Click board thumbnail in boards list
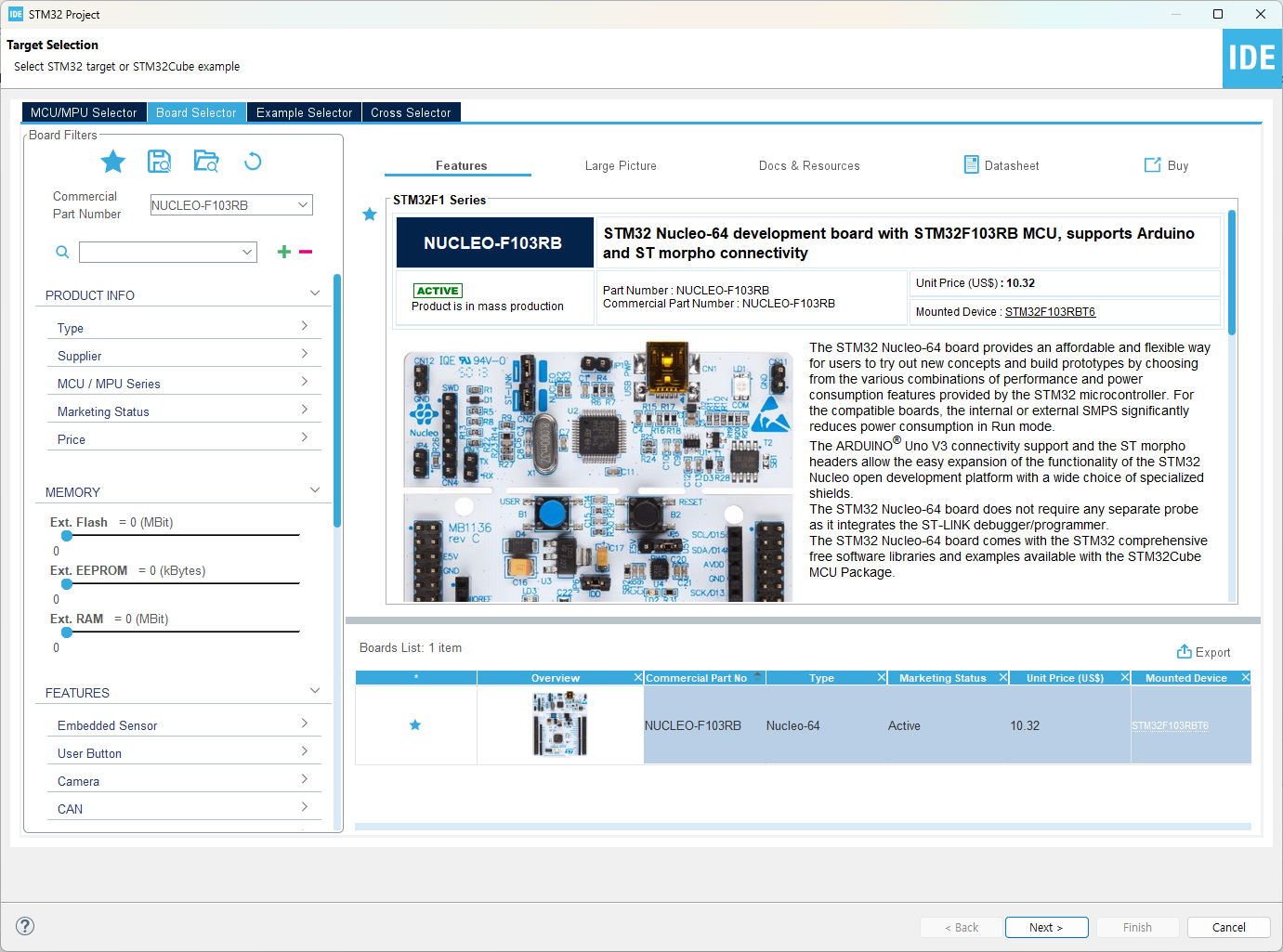 coord(560,724)
